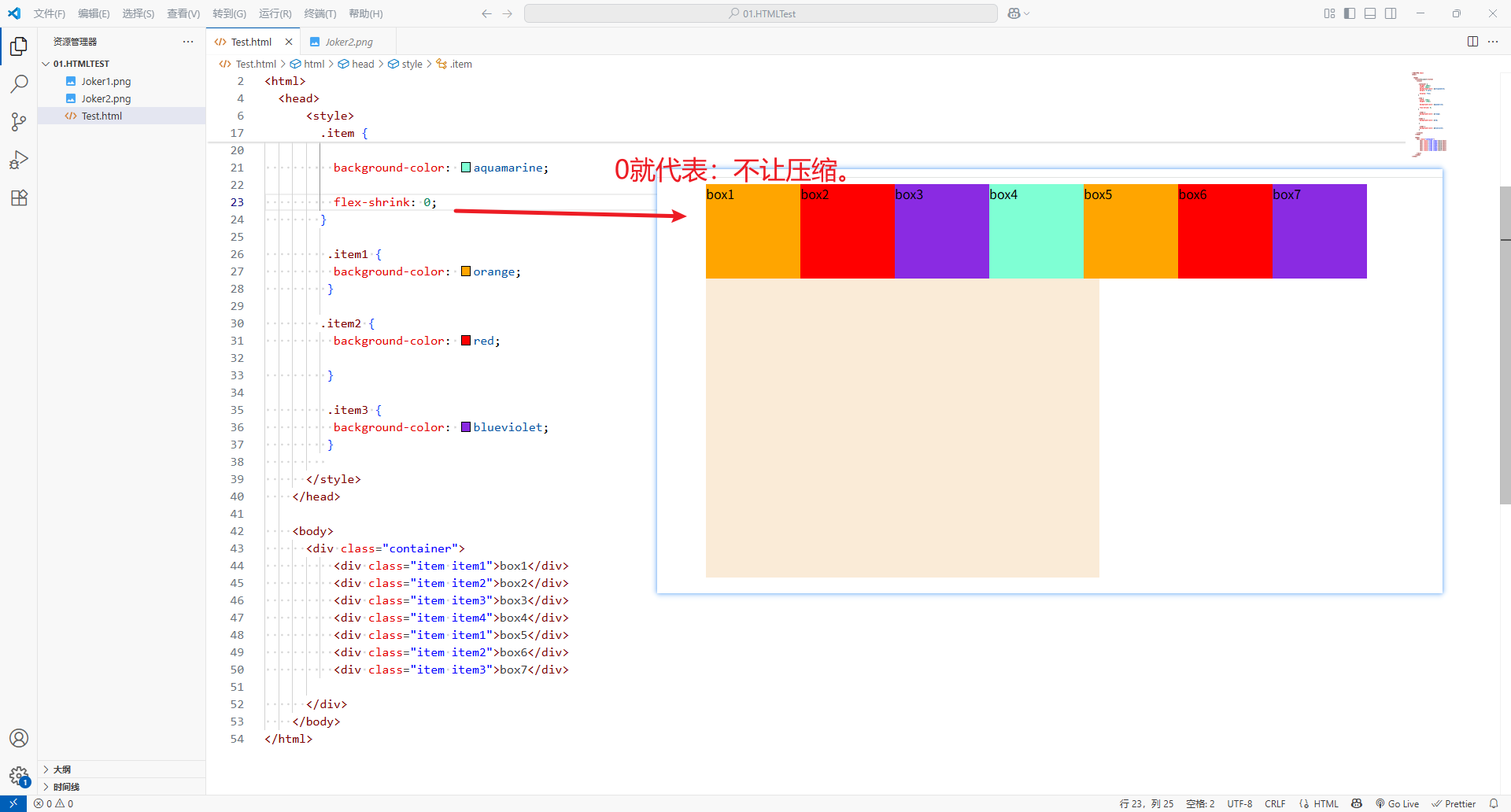Collapse the 01.HTMLTEST folder
The height and width of the screenshot is (812, 1511).
[x=123, y=64]
